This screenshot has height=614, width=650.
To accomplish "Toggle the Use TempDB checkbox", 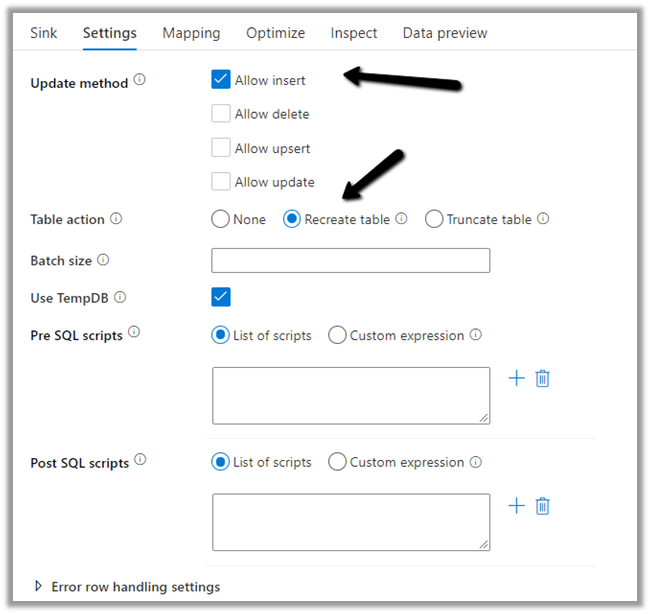I will 221,297.
